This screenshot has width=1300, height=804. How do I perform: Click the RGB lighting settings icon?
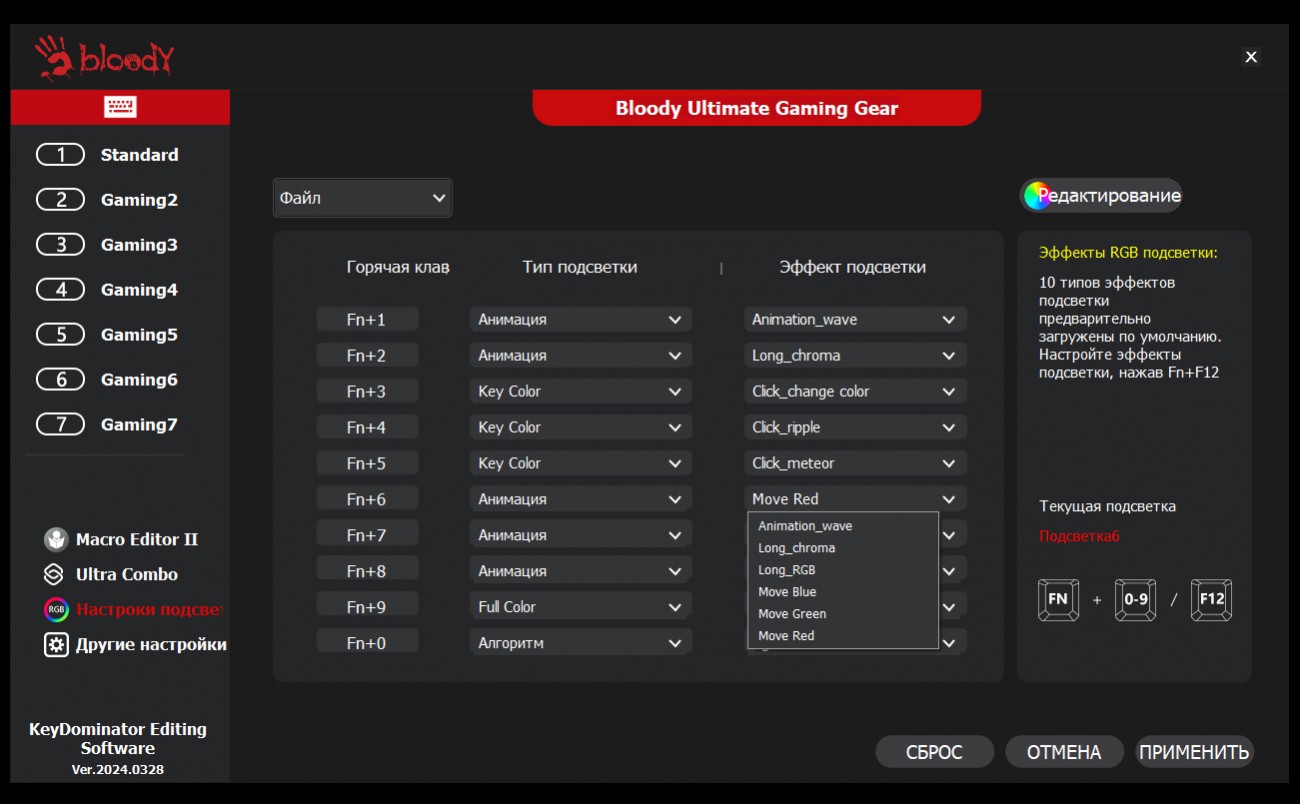coord(56,609)
